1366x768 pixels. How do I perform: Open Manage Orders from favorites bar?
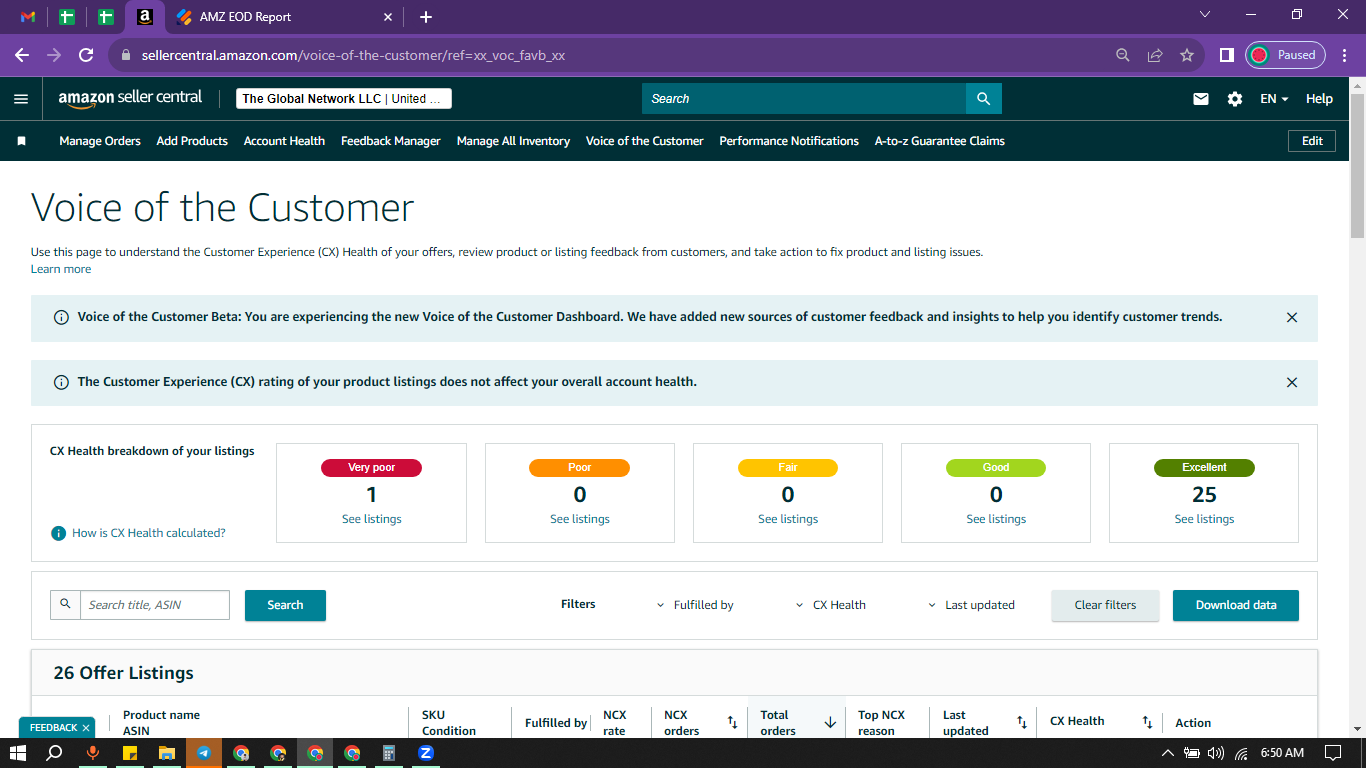pyautogui.click(x=100, y=141)
